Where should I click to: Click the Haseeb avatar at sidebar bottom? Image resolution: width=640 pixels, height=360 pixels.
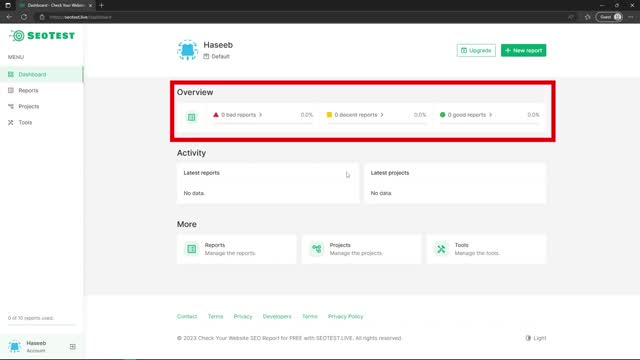[15, 347]
